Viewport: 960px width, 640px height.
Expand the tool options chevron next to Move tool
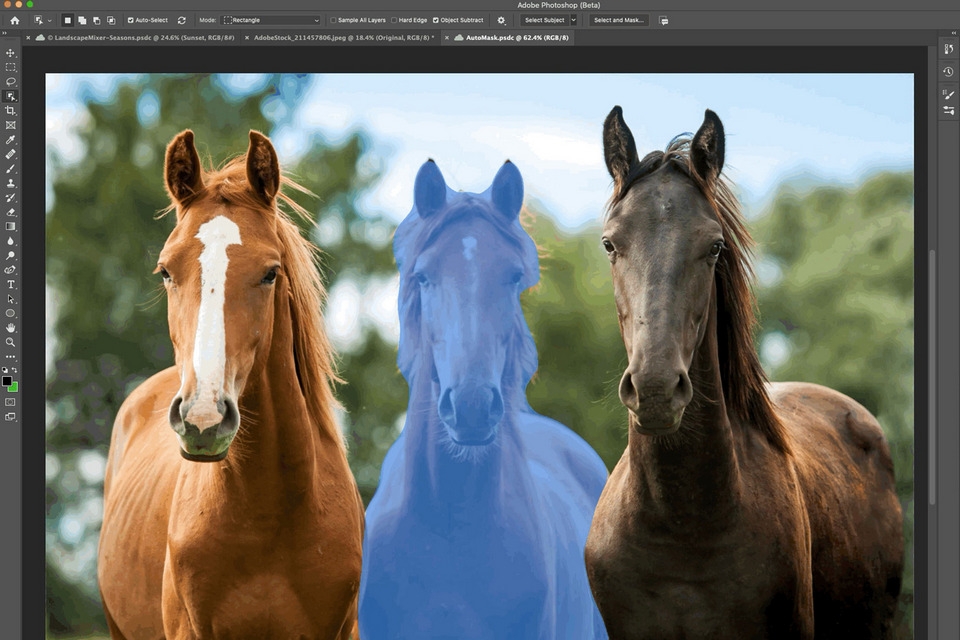pos(47,19)
